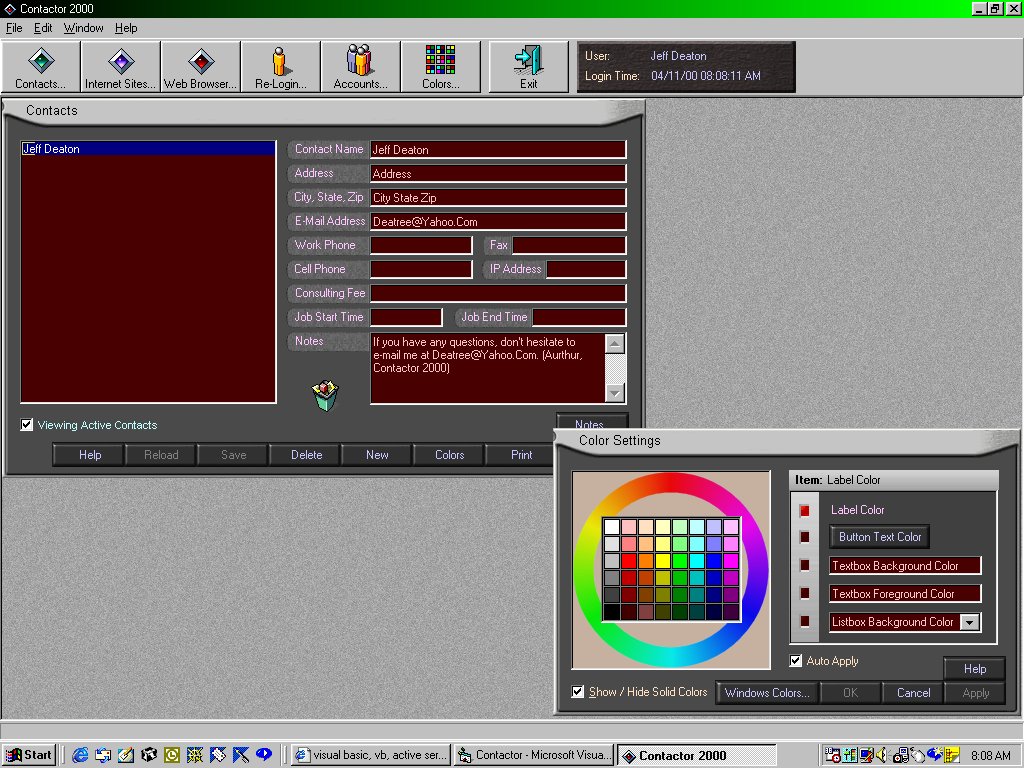
Task: Pick the bright yellow swatch in the grid
Action: pos(663,561)
